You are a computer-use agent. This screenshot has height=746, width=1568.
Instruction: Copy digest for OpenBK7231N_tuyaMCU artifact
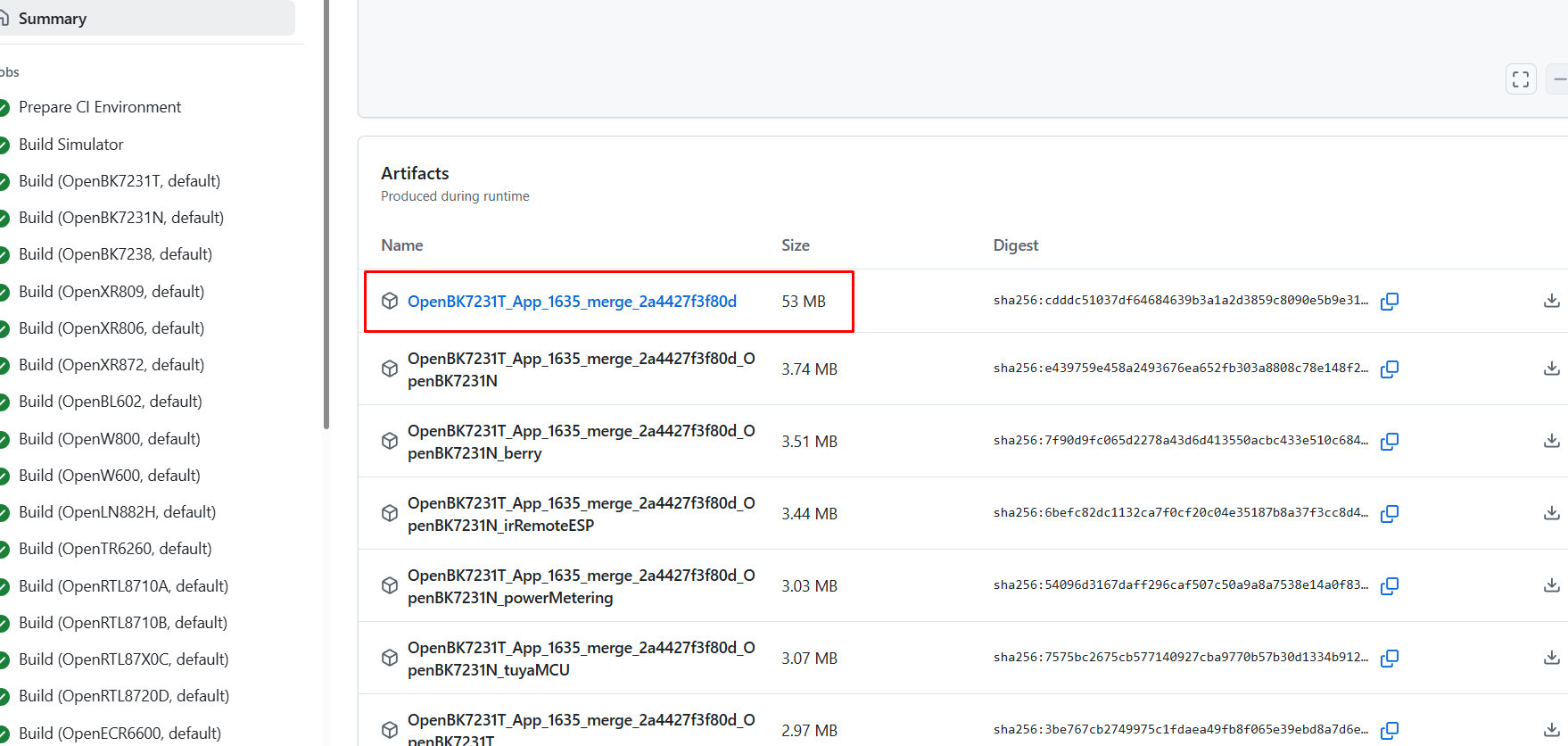point(1390,659)
